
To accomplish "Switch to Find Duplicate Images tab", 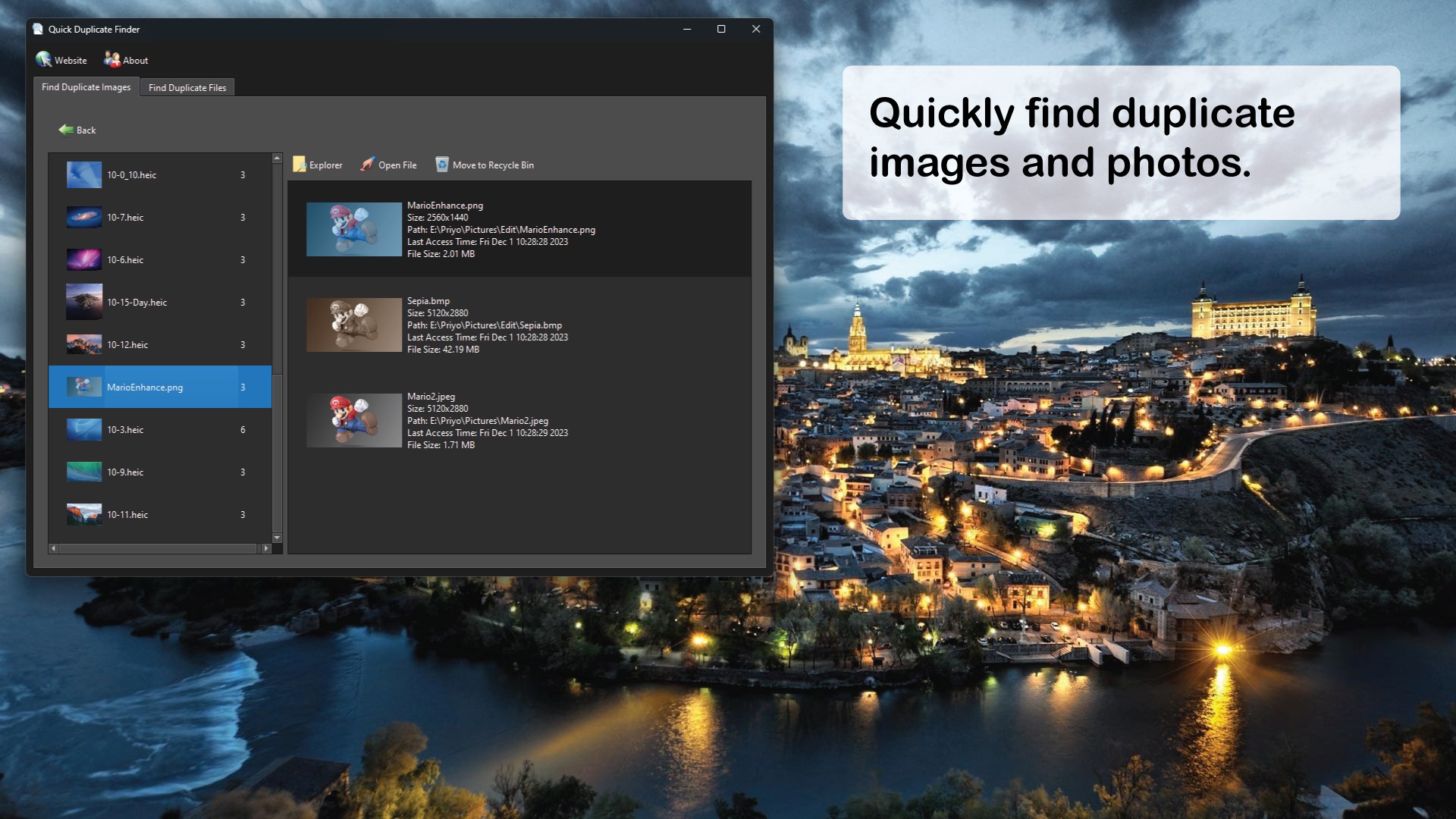I will pos(86,87).
